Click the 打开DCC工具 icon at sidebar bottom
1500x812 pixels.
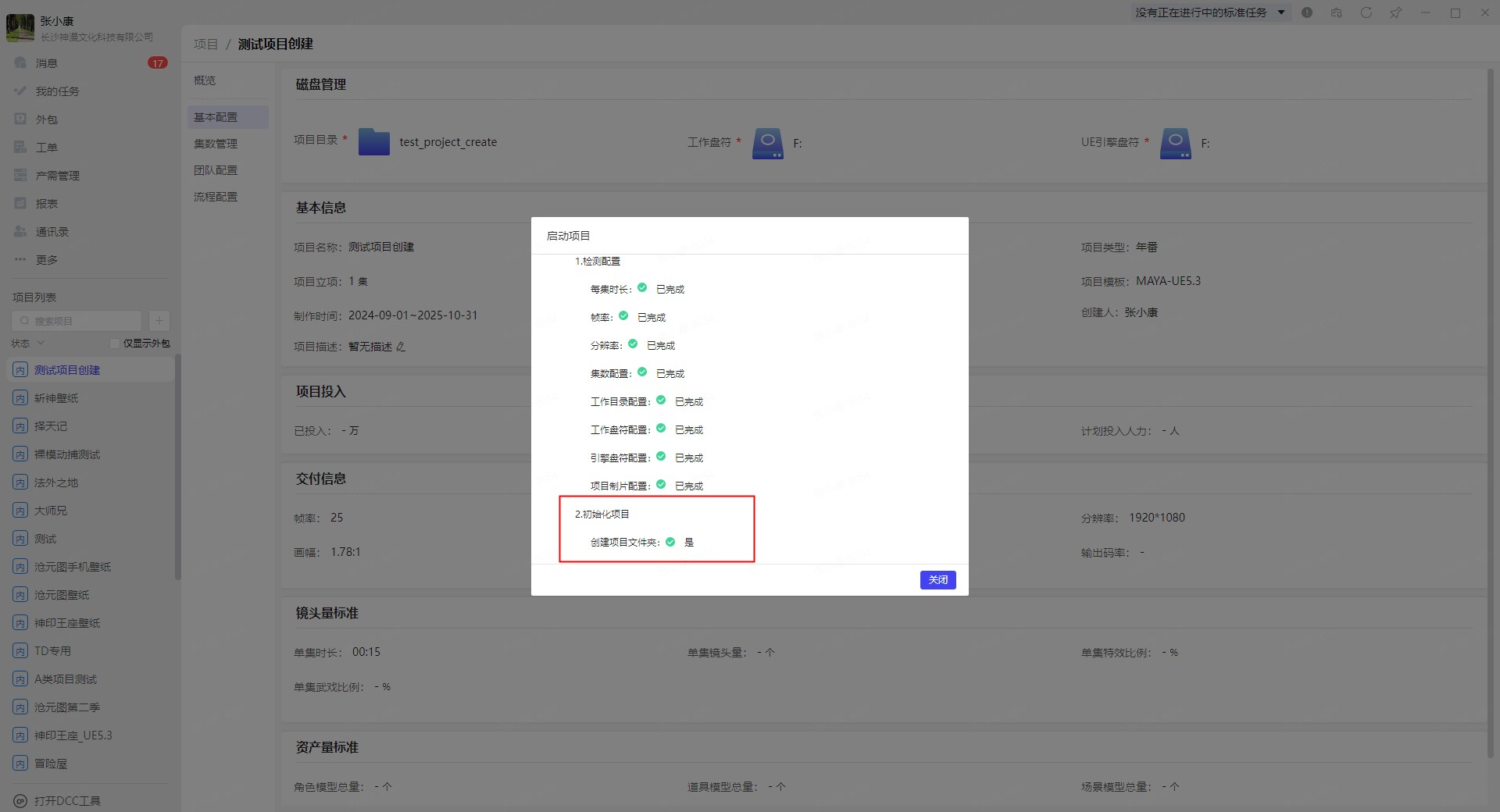tap(20, 801)
